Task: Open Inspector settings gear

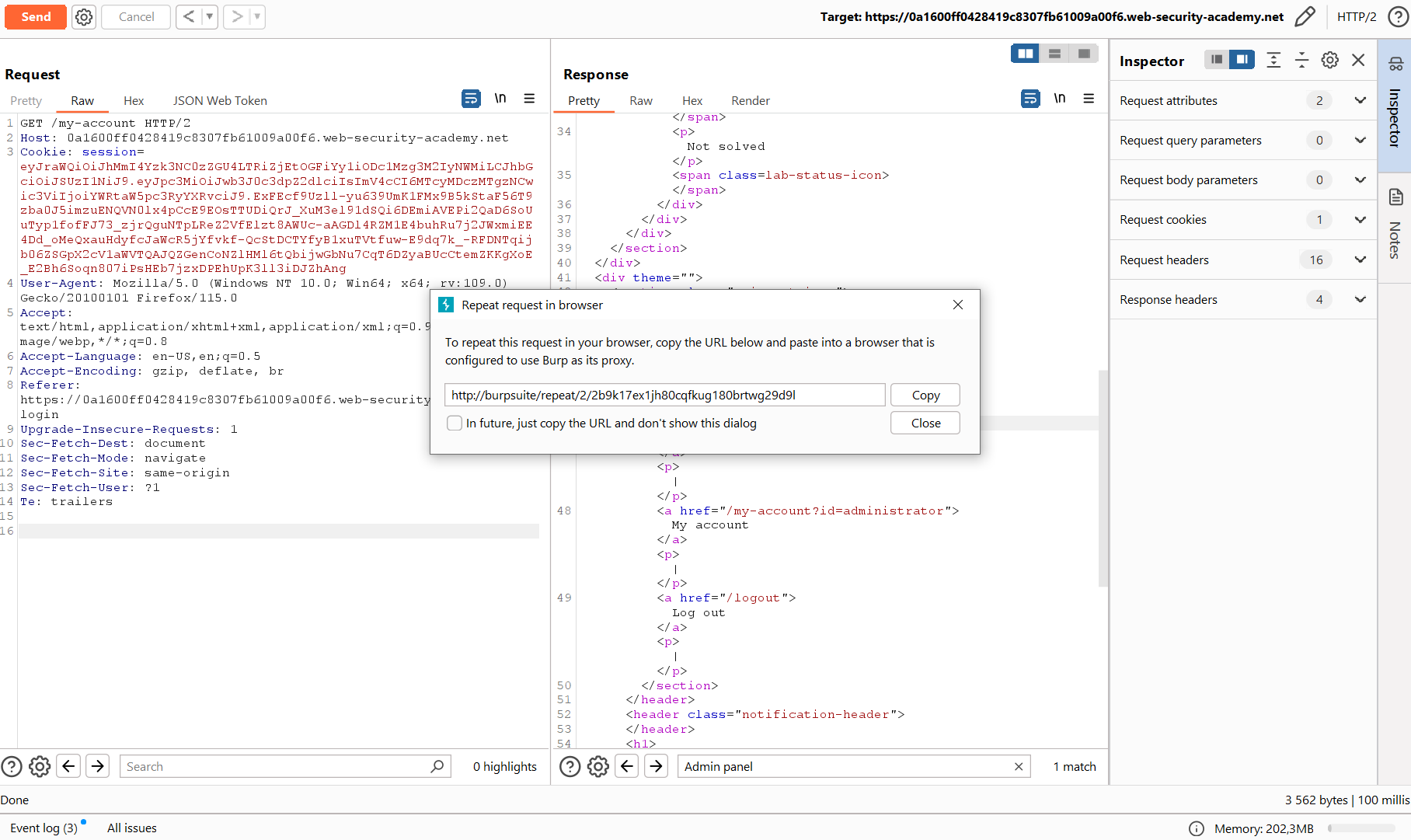Action: point(1330,60)
